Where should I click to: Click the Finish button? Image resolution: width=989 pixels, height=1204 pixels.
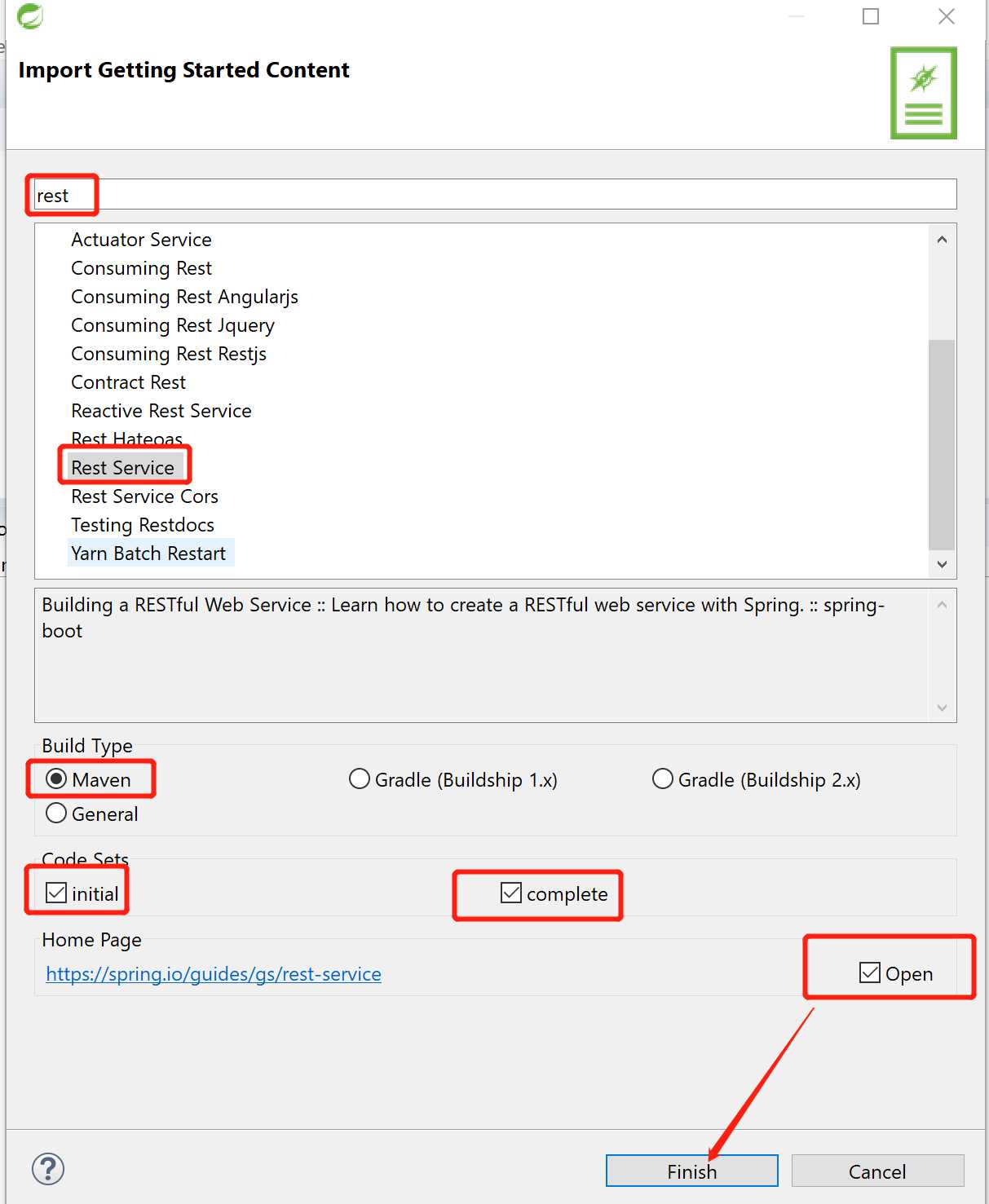tap(691, 1171)
